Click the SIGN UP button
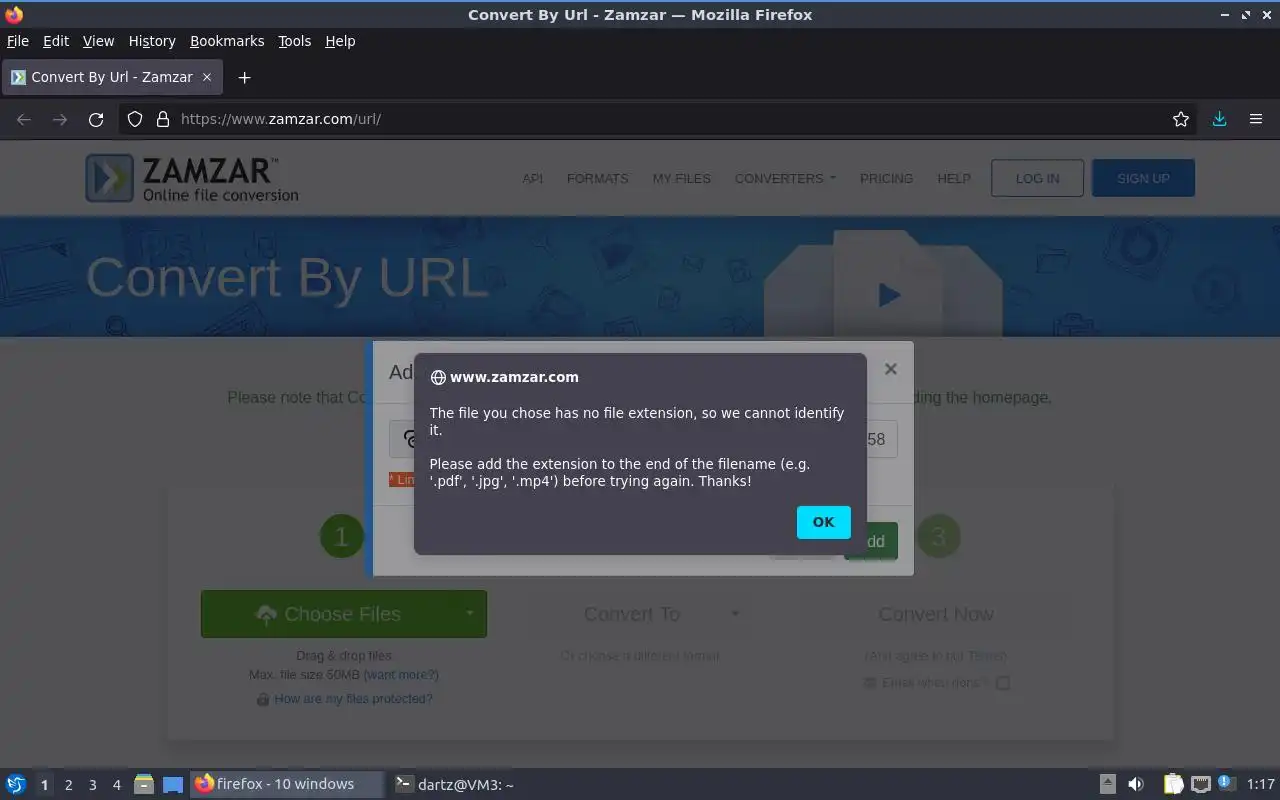1280x800 pixels. tap(1143, 178)
